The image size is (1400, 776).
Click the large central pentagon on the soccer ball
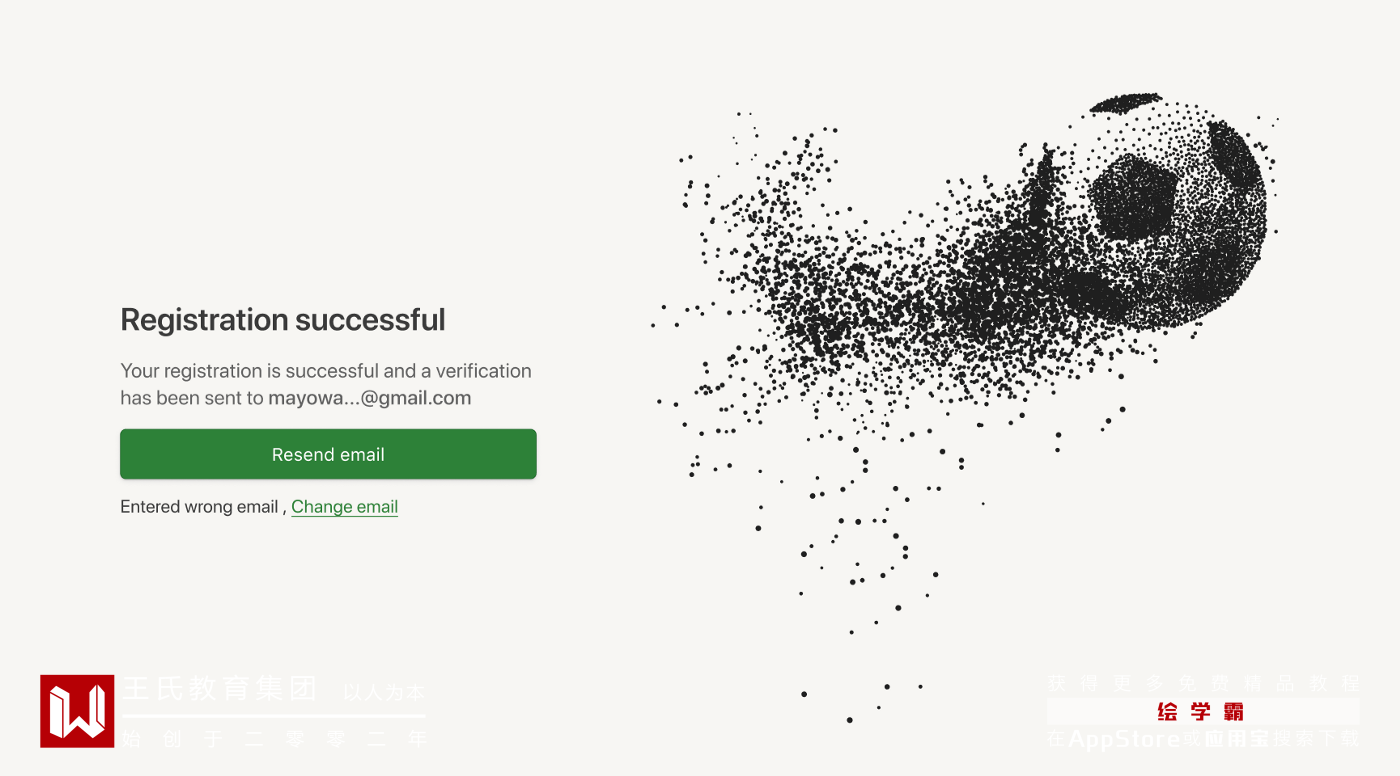(1131, 195)
